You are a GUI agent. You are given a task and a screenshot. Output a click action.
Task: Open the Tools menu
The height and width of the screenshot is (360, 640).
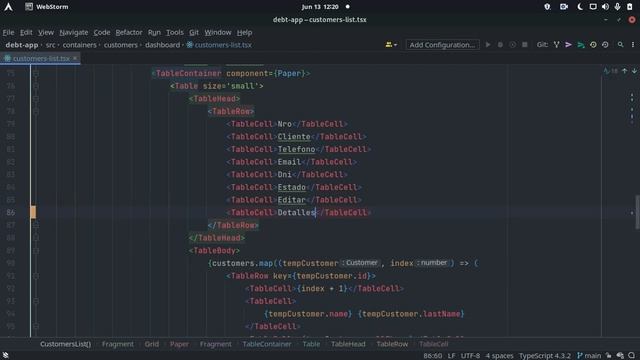(x=175, y=32)
